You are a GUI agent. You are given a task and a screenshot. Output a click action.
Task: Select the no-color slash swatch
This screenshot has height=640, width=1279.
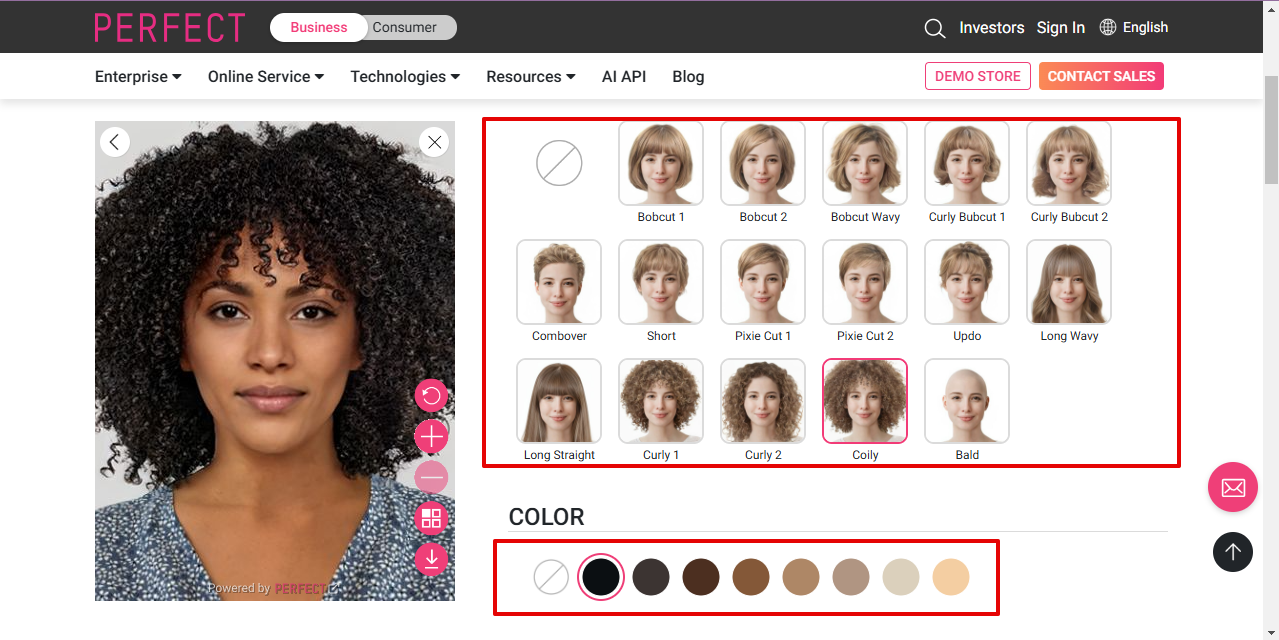click(551, 577)
